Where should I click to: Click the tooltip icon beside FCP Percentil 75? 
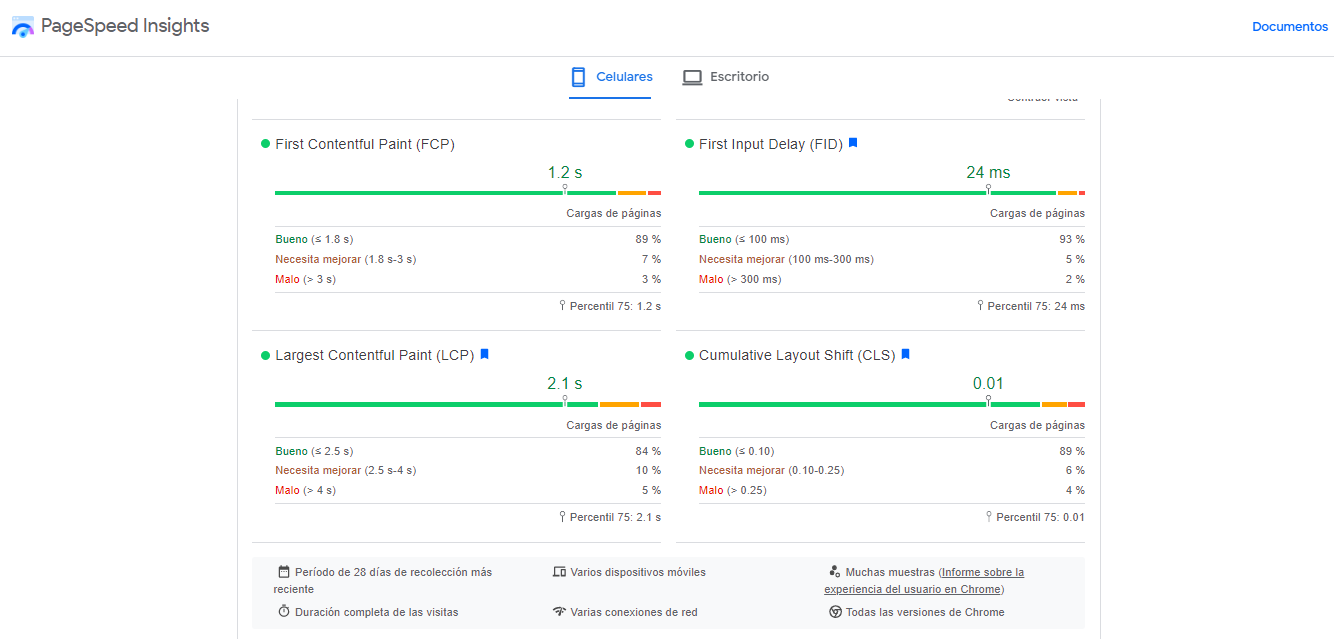(563, 306)
